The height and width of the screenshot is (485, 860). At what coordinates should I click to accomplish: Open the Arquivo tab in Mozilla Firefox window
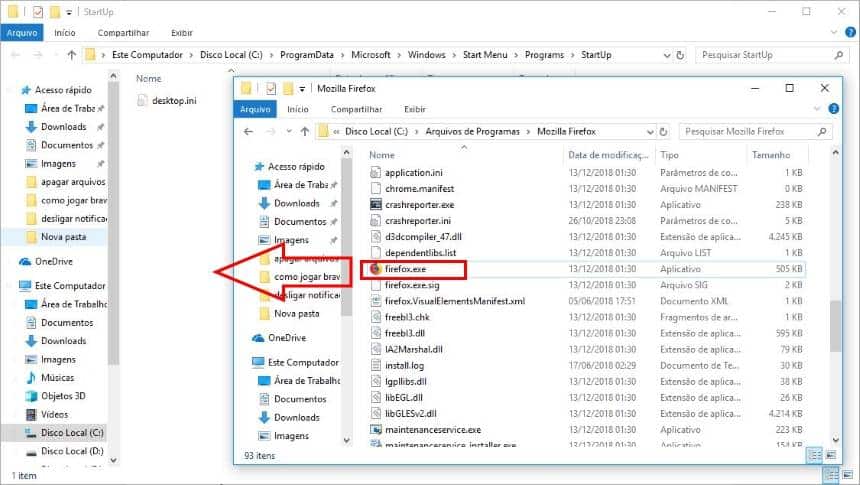[255, 109]
